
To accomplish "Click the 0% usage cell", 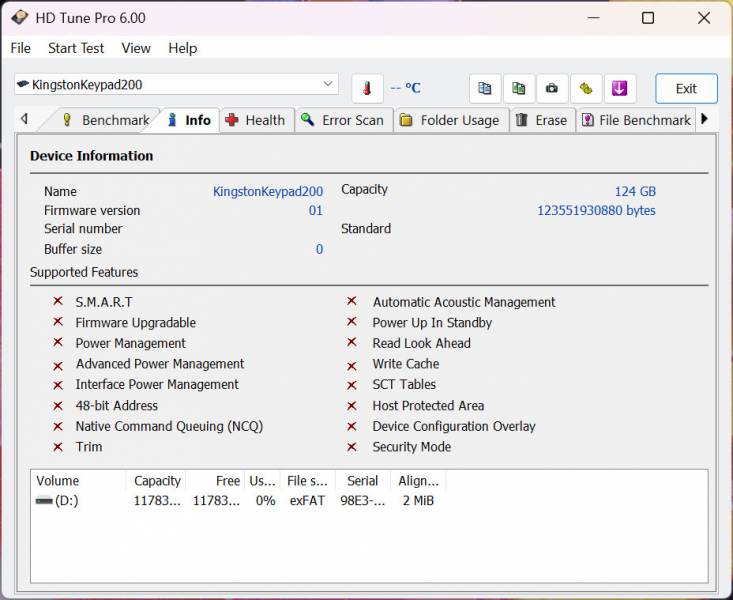I will 265,501.
